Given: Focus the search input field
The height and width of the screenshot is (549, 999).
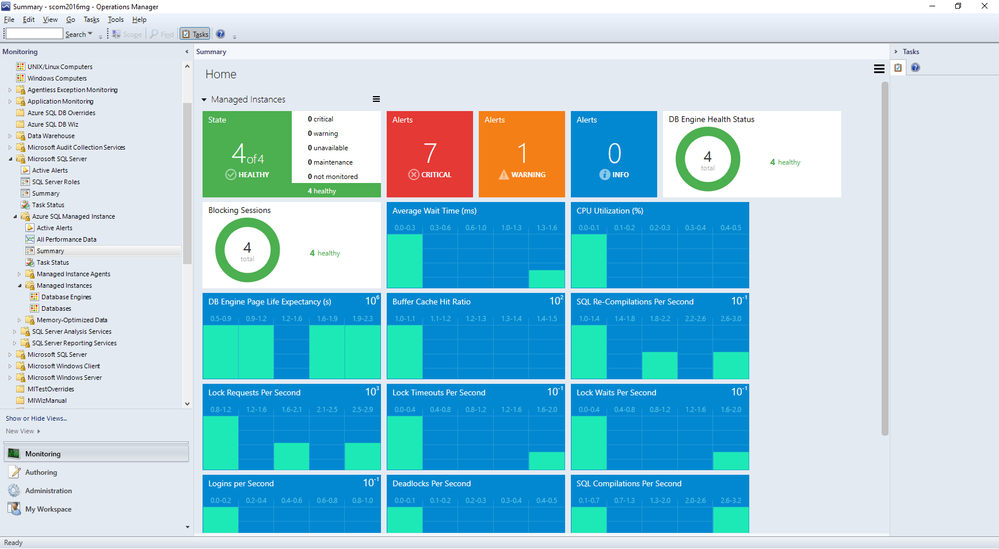Looking at the screenshot, I should point(34,33).
